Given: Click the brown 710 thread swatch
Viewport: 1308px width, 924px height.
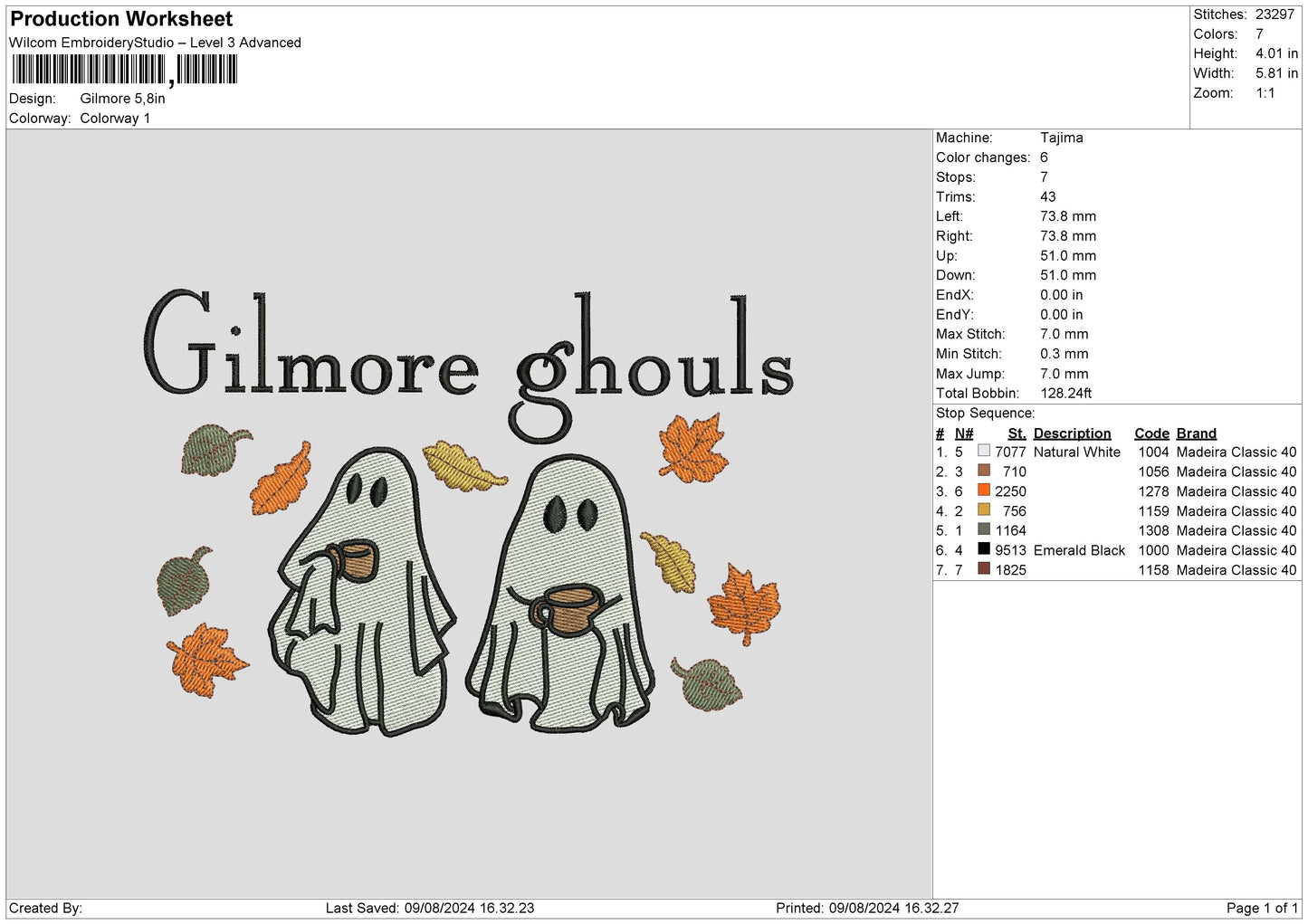Looking at the screenshot, I should 984,471.
